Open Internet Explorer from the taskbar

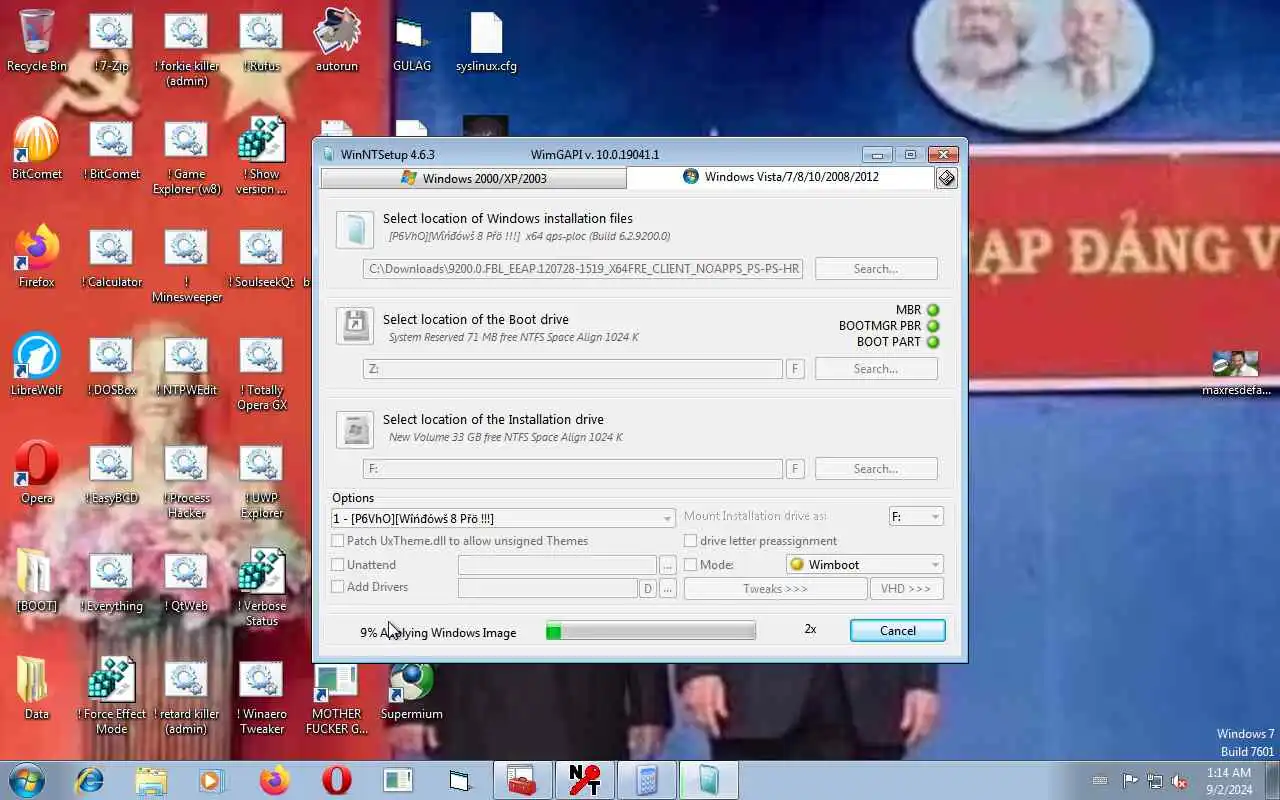90,780
